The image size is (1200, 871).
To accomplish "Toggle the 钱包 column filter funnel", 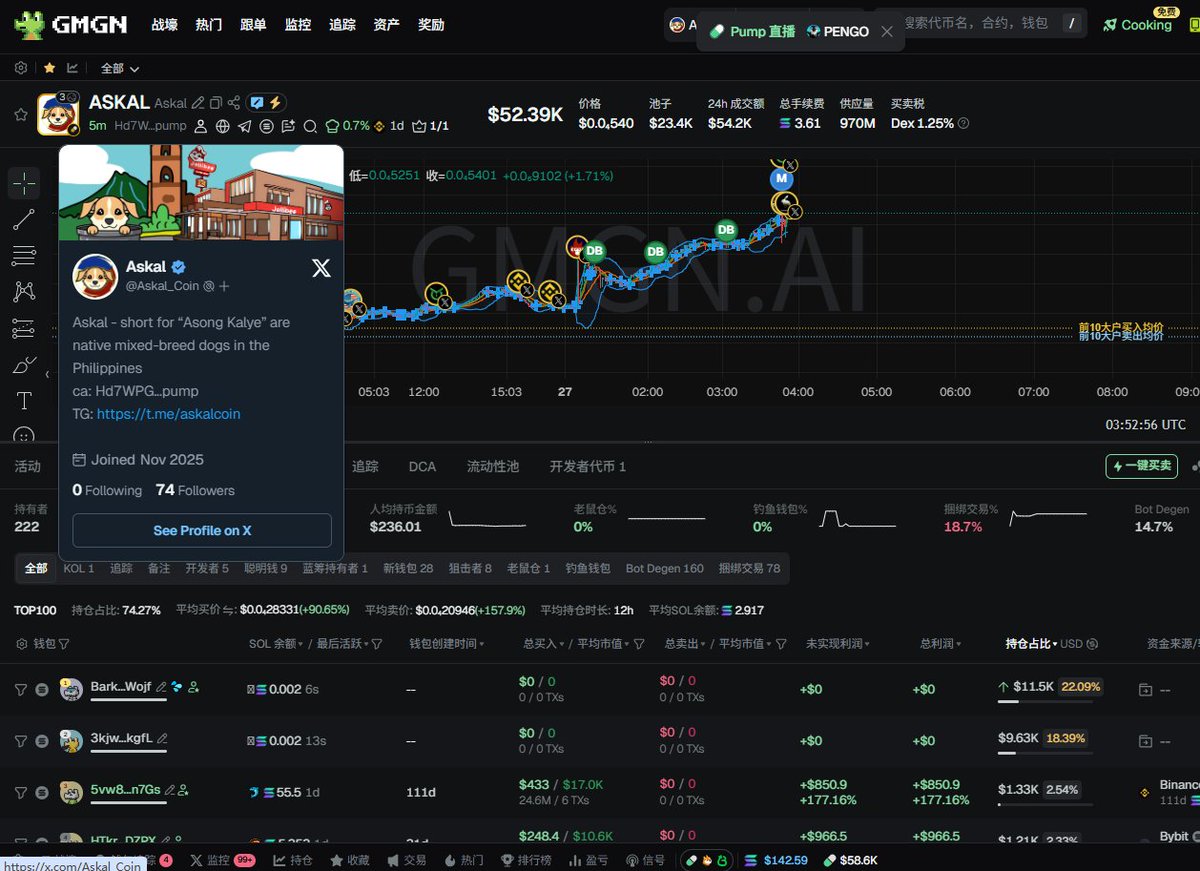I will [64, 644].
